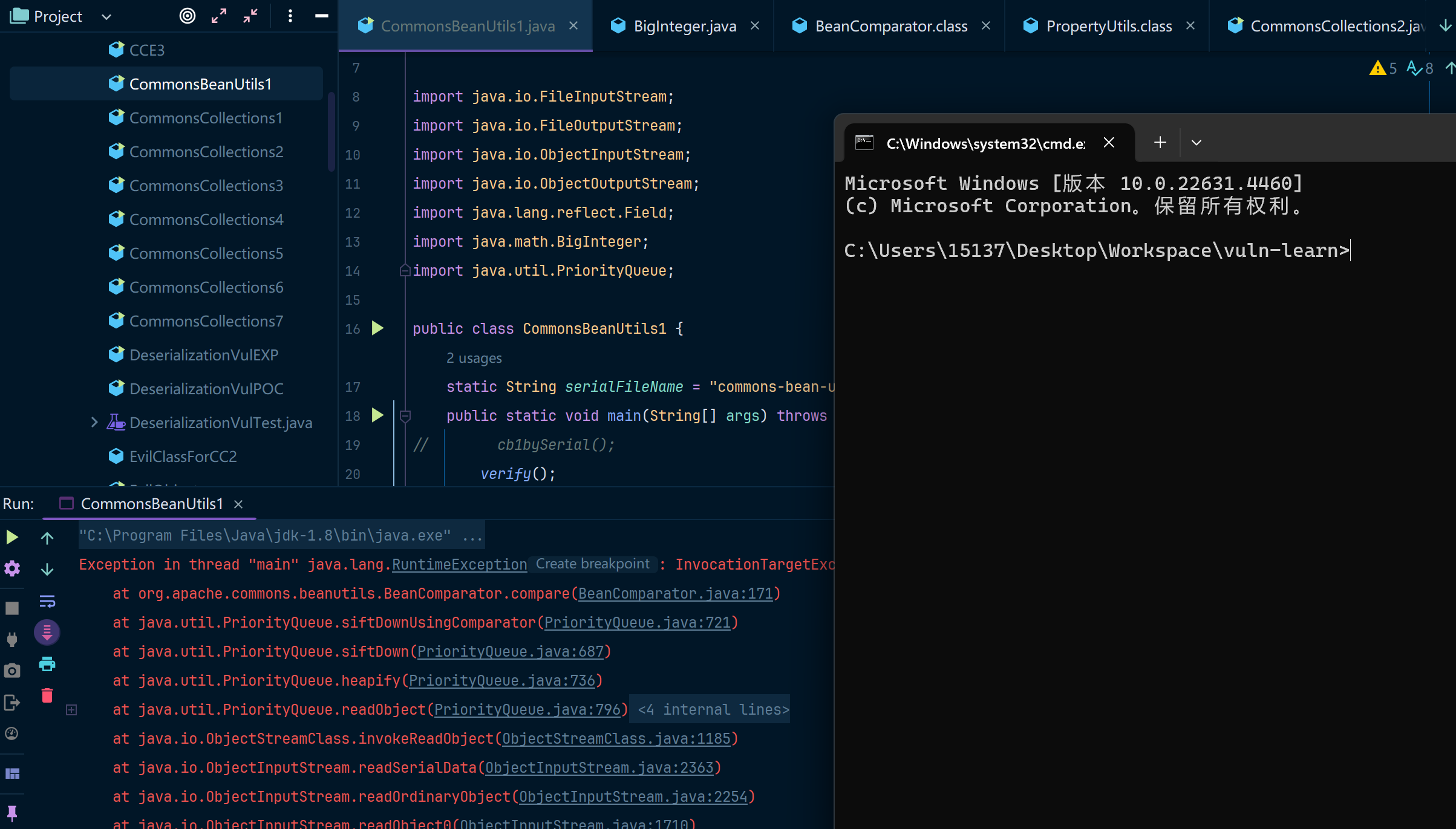Rerun CommonsBeanUtils1 with green play button
The image size is (1456, 829).
12,537
